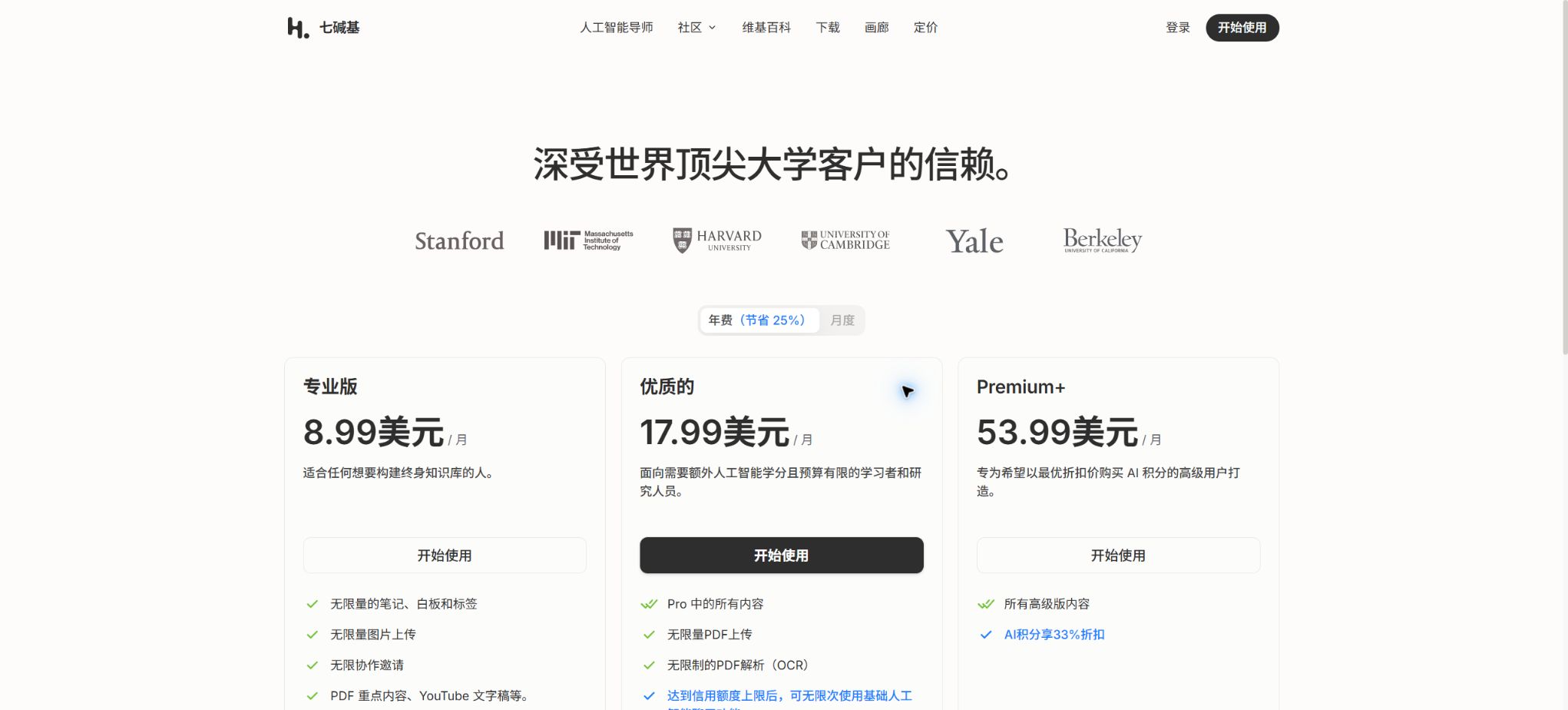The width and height of the screenshot is (1568, 710).
Task: Click 开始使用 under the Premium+ plan
Action: 1118,556
